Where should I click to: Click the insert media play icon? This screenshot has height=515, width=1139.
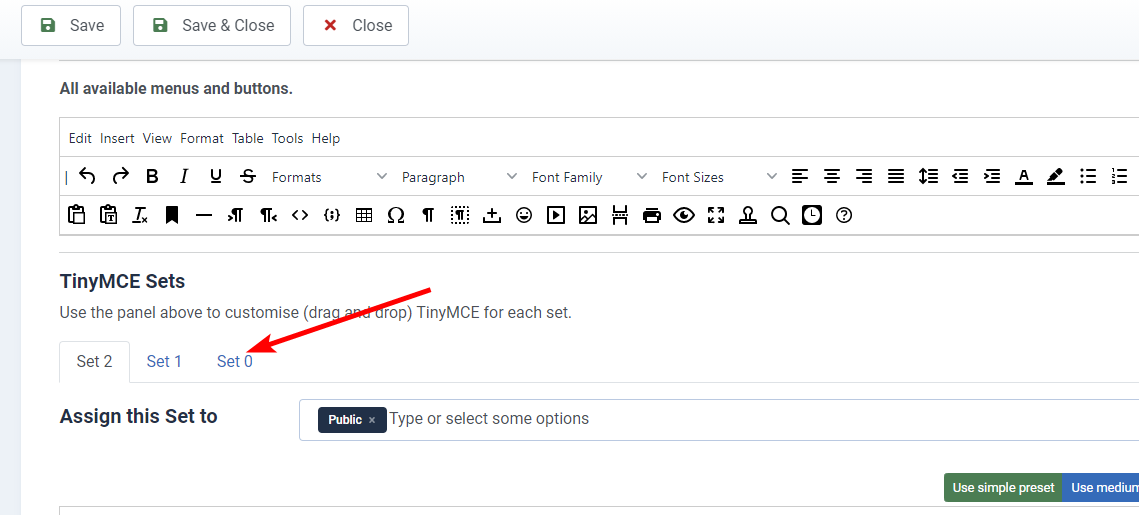tap(556, 215)
